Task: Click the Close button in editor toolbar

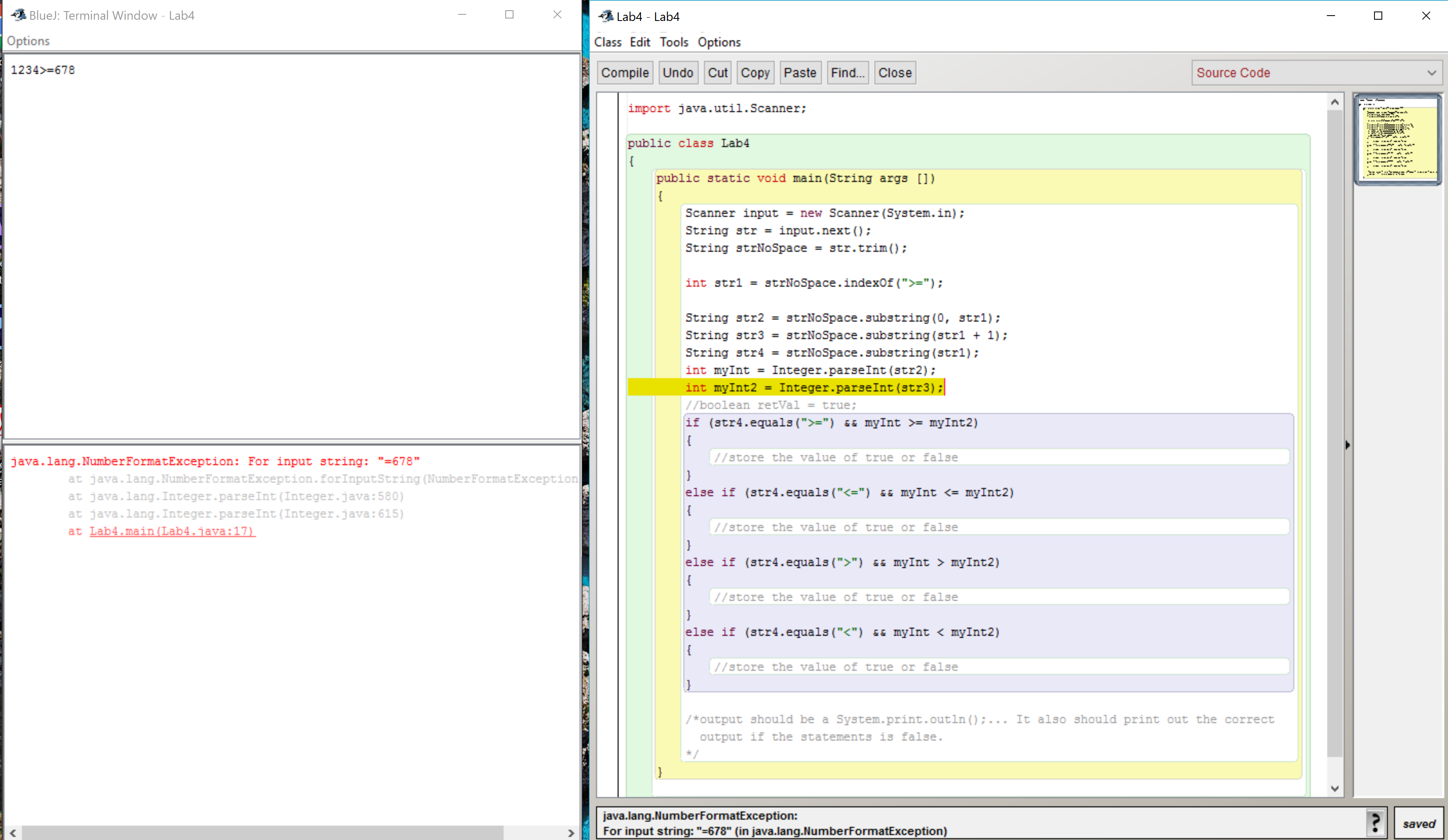Action: 895,73
